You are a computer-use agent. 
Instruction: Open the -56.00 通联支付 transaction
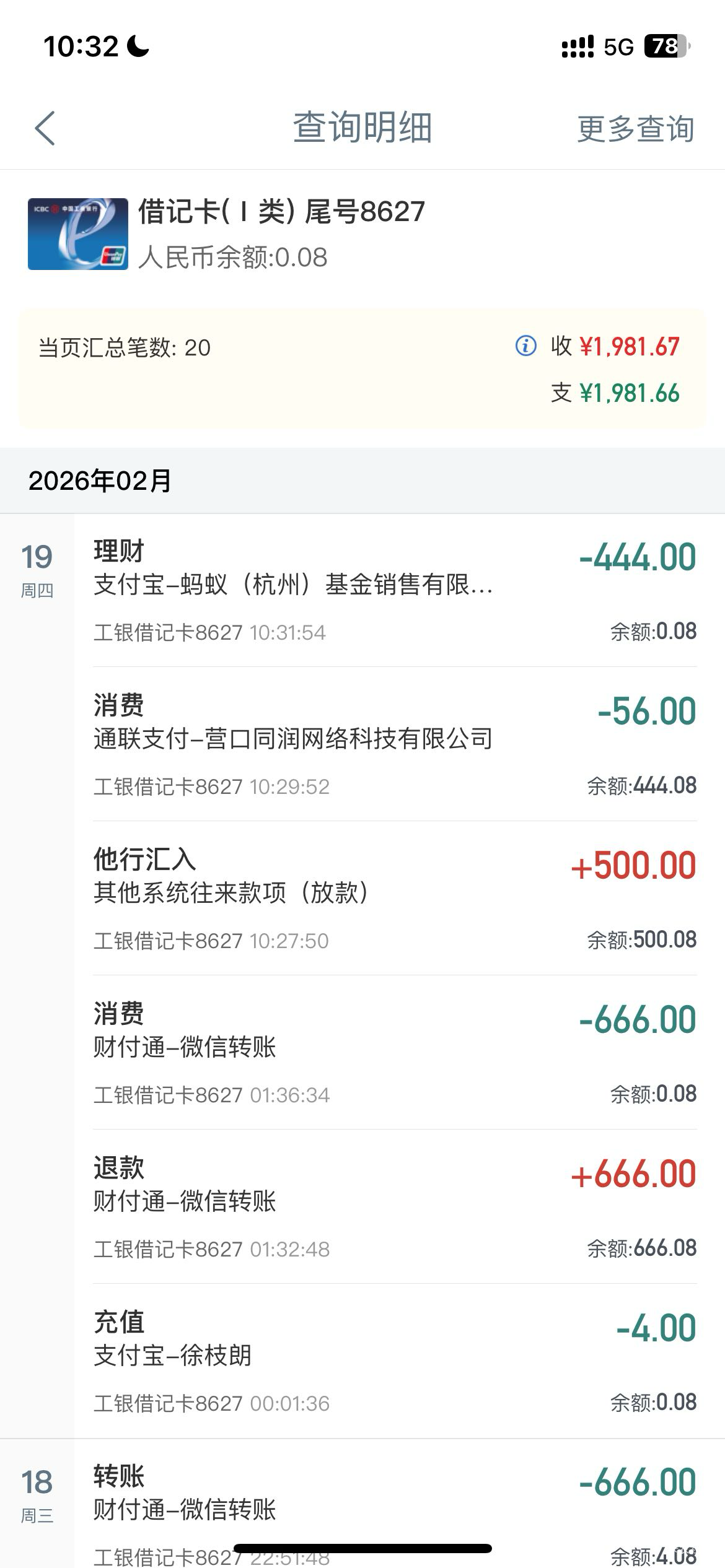click(x=394, y=744)
